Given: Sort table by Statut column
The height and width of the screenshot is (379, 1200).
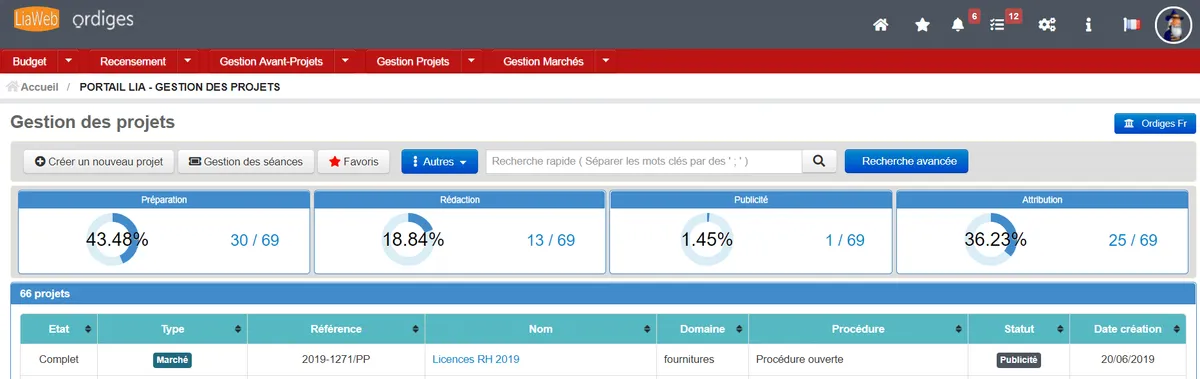Looking at the screenshot, I should (1019, 329).
